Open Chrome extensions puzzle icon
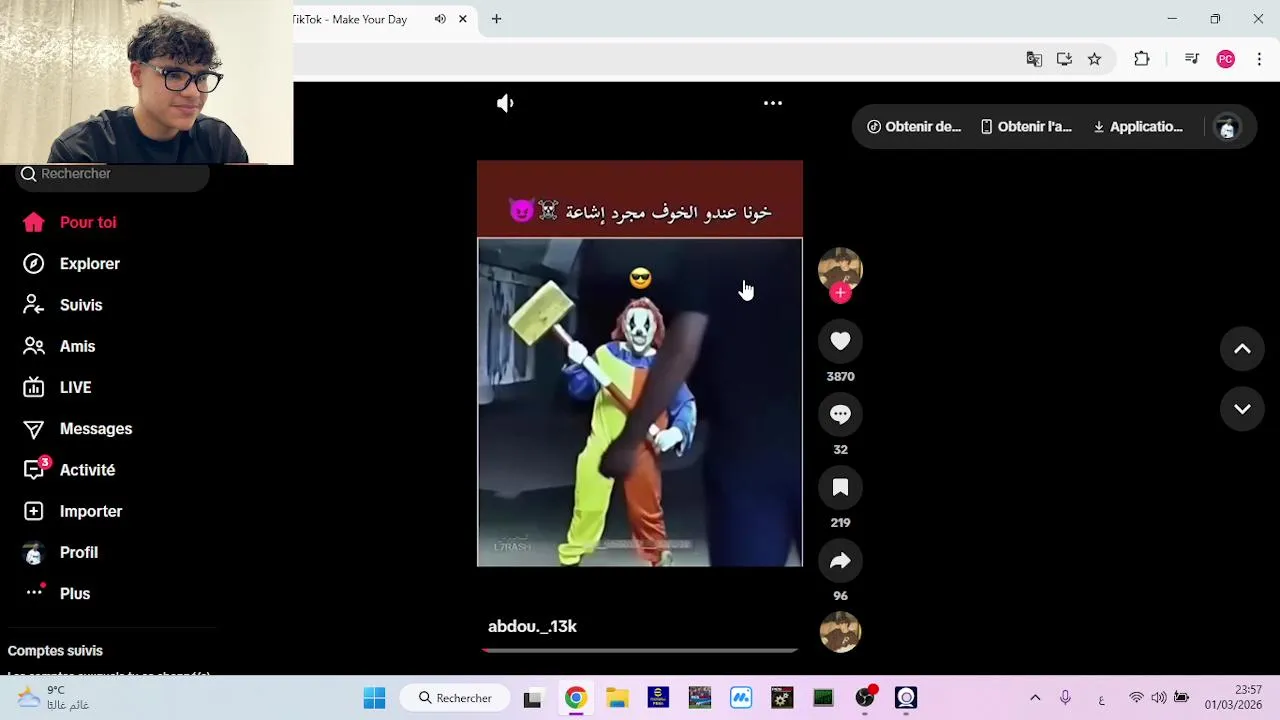1280x720 pixels. pos(1141,59)
